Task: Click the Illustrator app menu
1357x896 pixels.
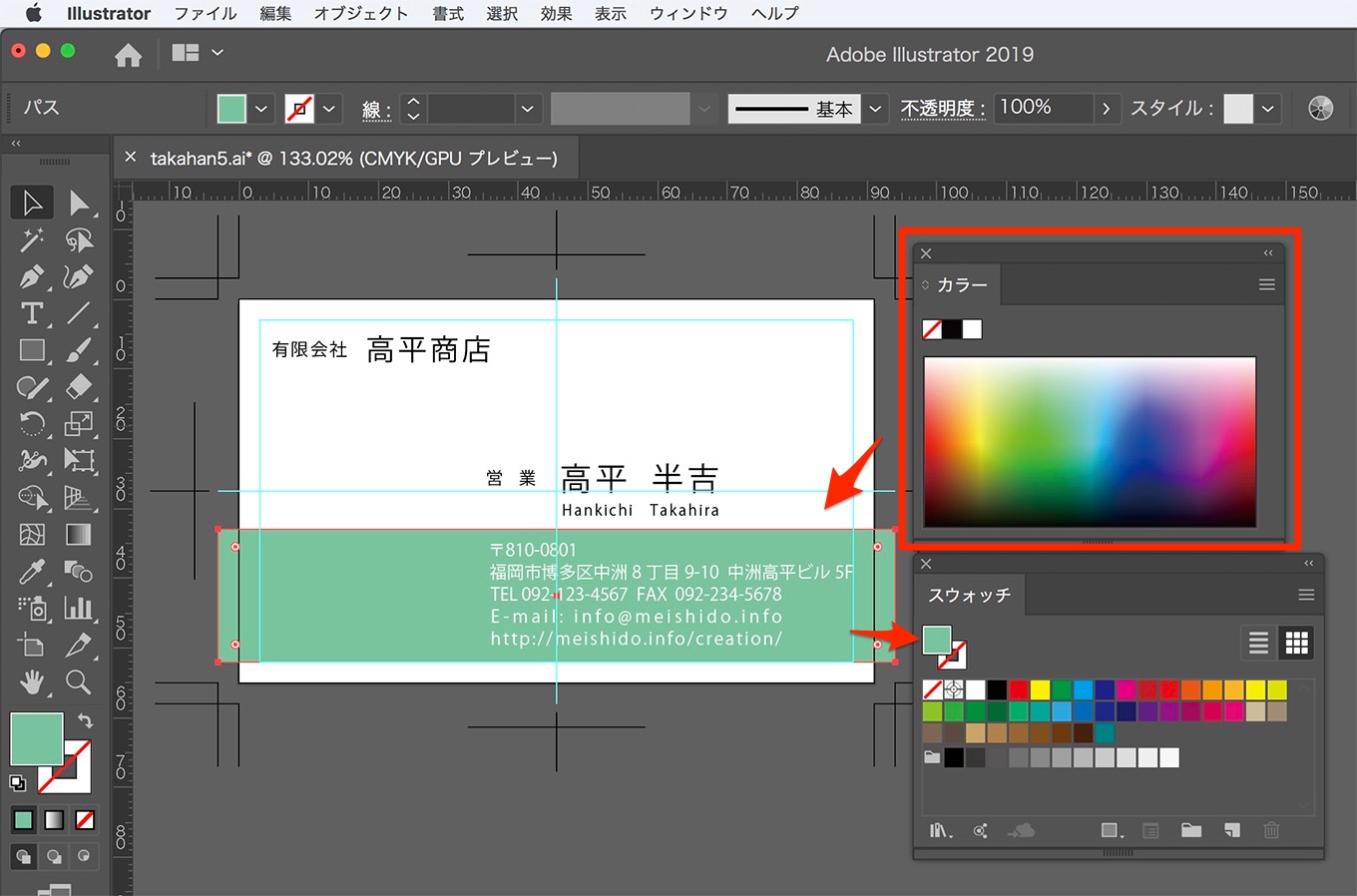Action: tap(109, 14)
